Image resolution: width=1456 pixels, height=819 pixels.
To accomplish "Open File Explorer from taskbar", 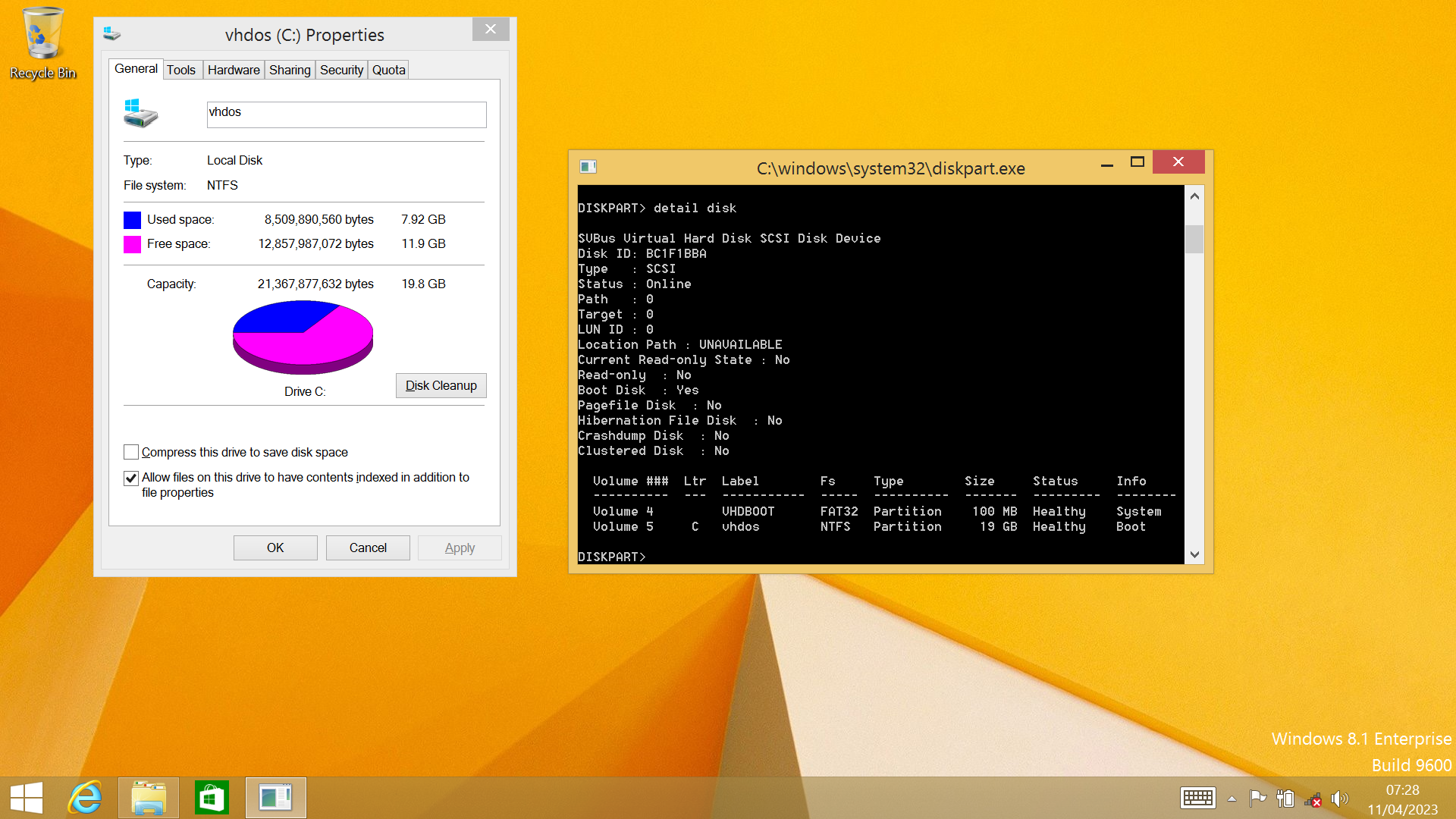I will [149, 799].
